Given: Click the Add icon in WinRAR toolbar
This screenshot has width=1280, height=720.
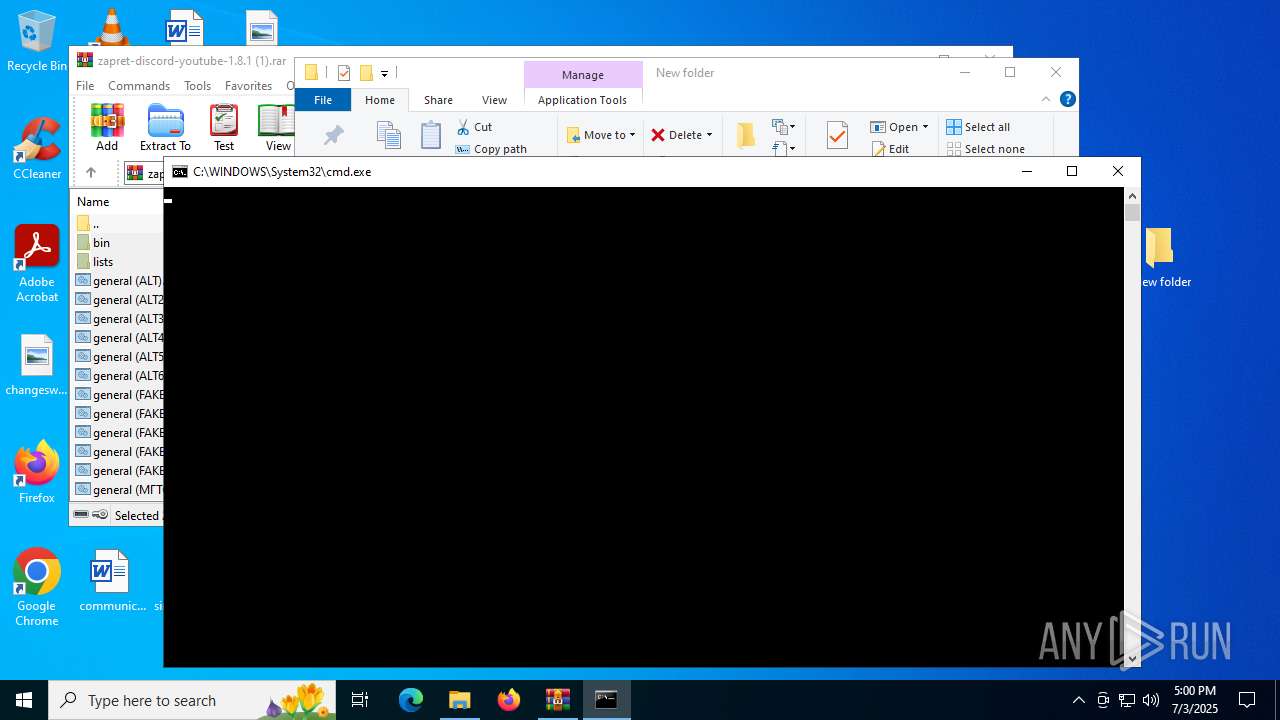Looking at the screenshot, I should tap(107, 127).
